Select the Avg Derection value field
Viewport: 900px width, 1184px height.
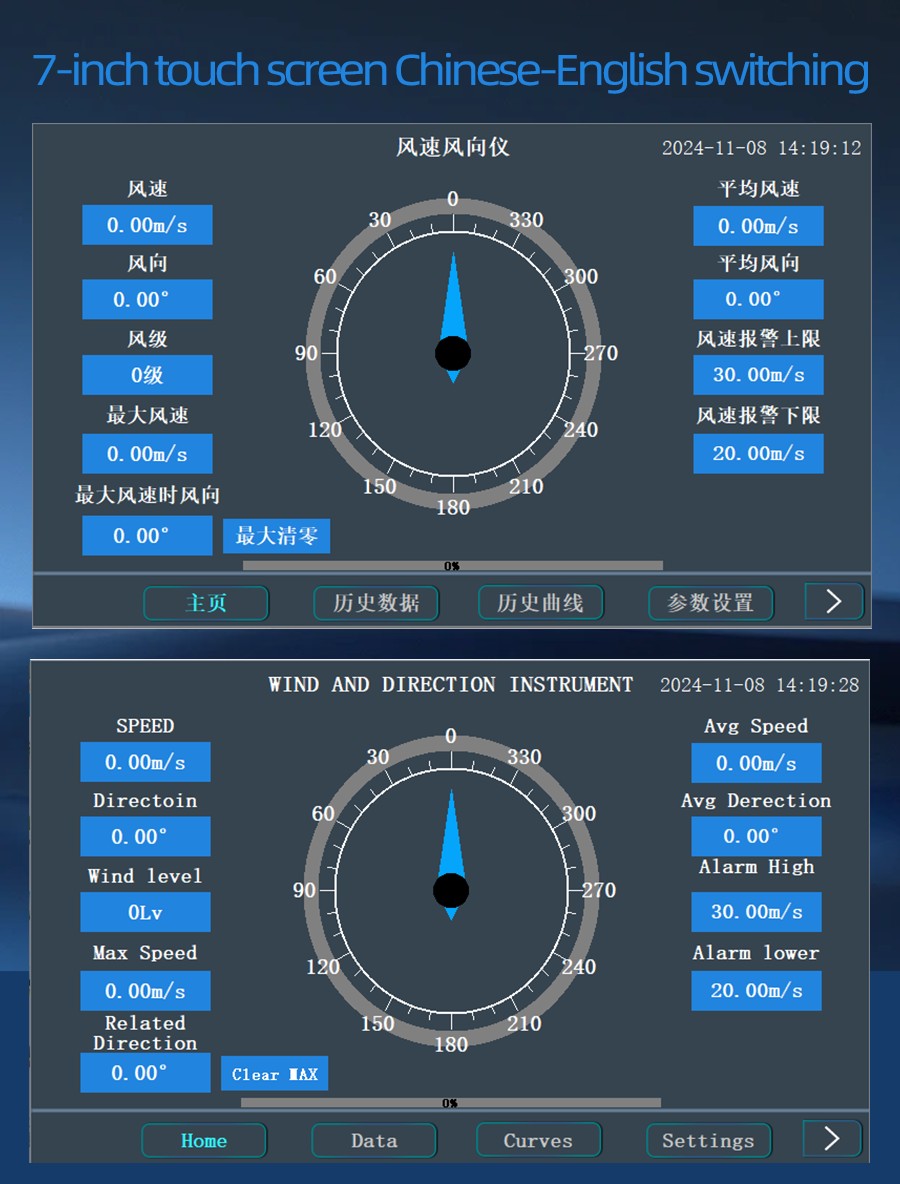pos(757,836)
